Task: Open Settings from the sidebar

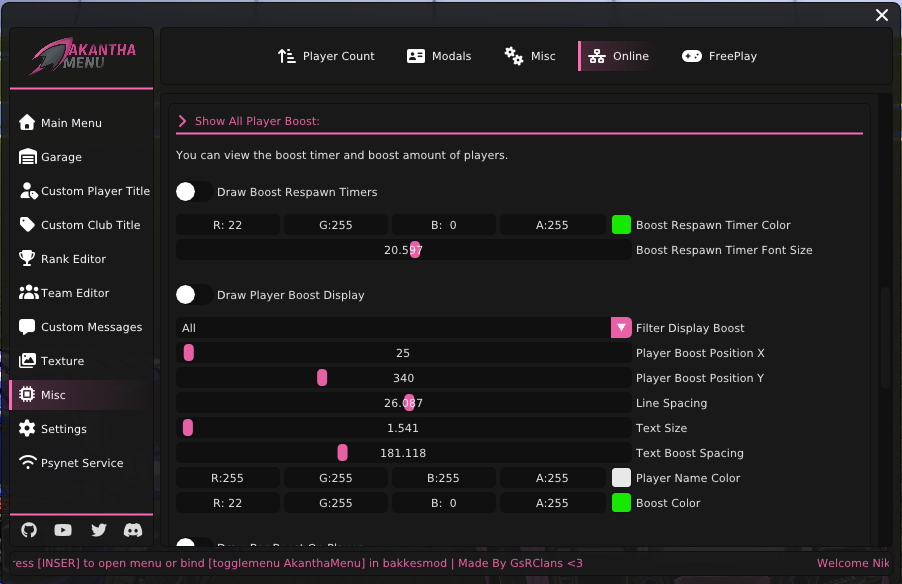Action: coord(63,429)
